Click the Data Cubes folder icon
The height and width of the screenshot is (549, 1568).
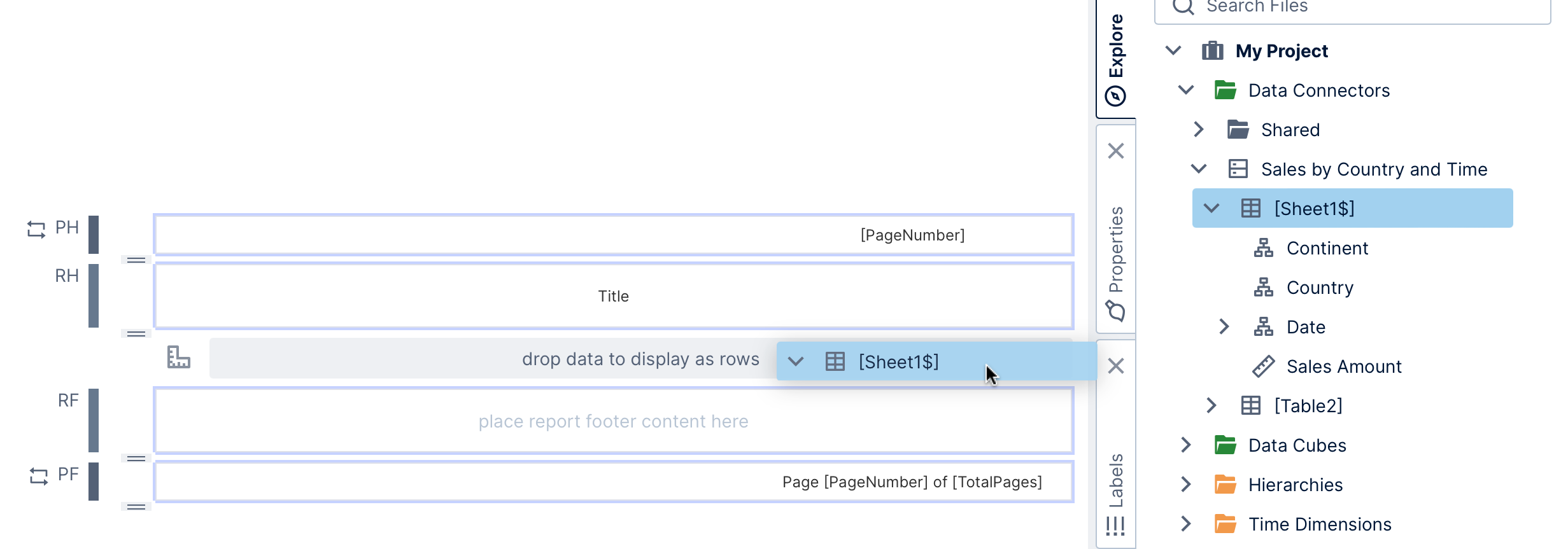coord(1225,445)
